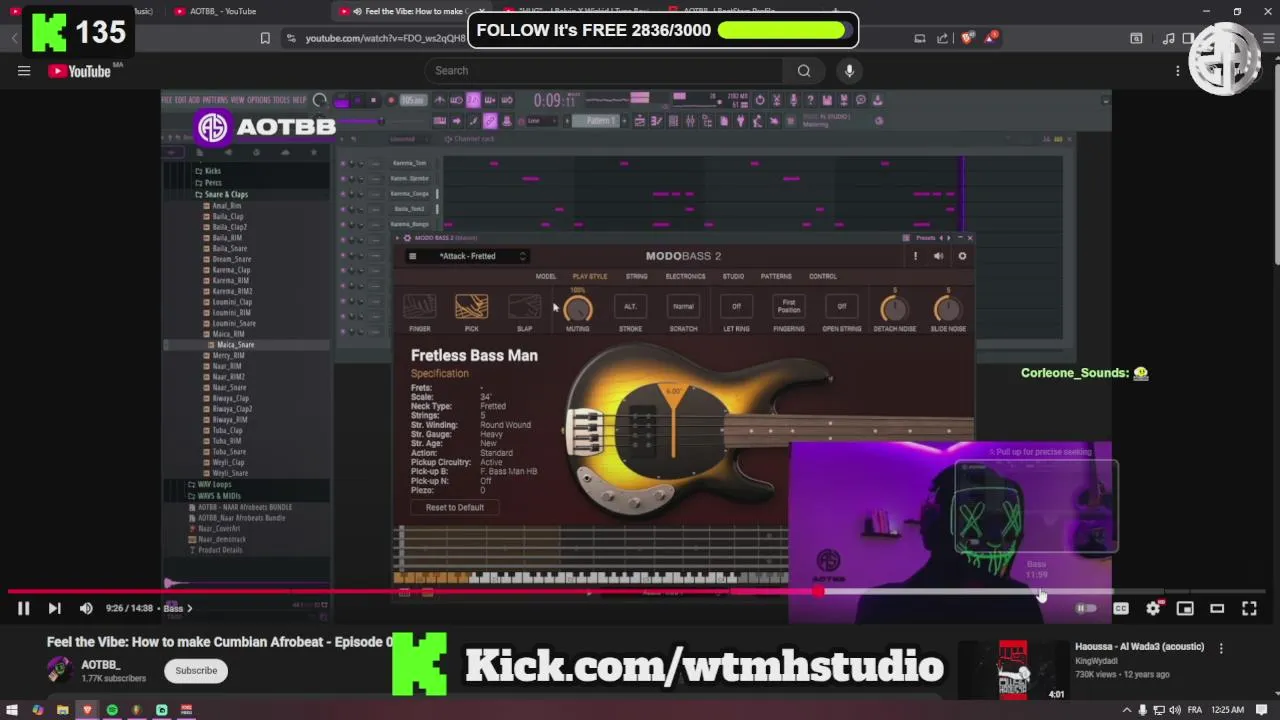Select the Pick play style icon

[471, 307]
